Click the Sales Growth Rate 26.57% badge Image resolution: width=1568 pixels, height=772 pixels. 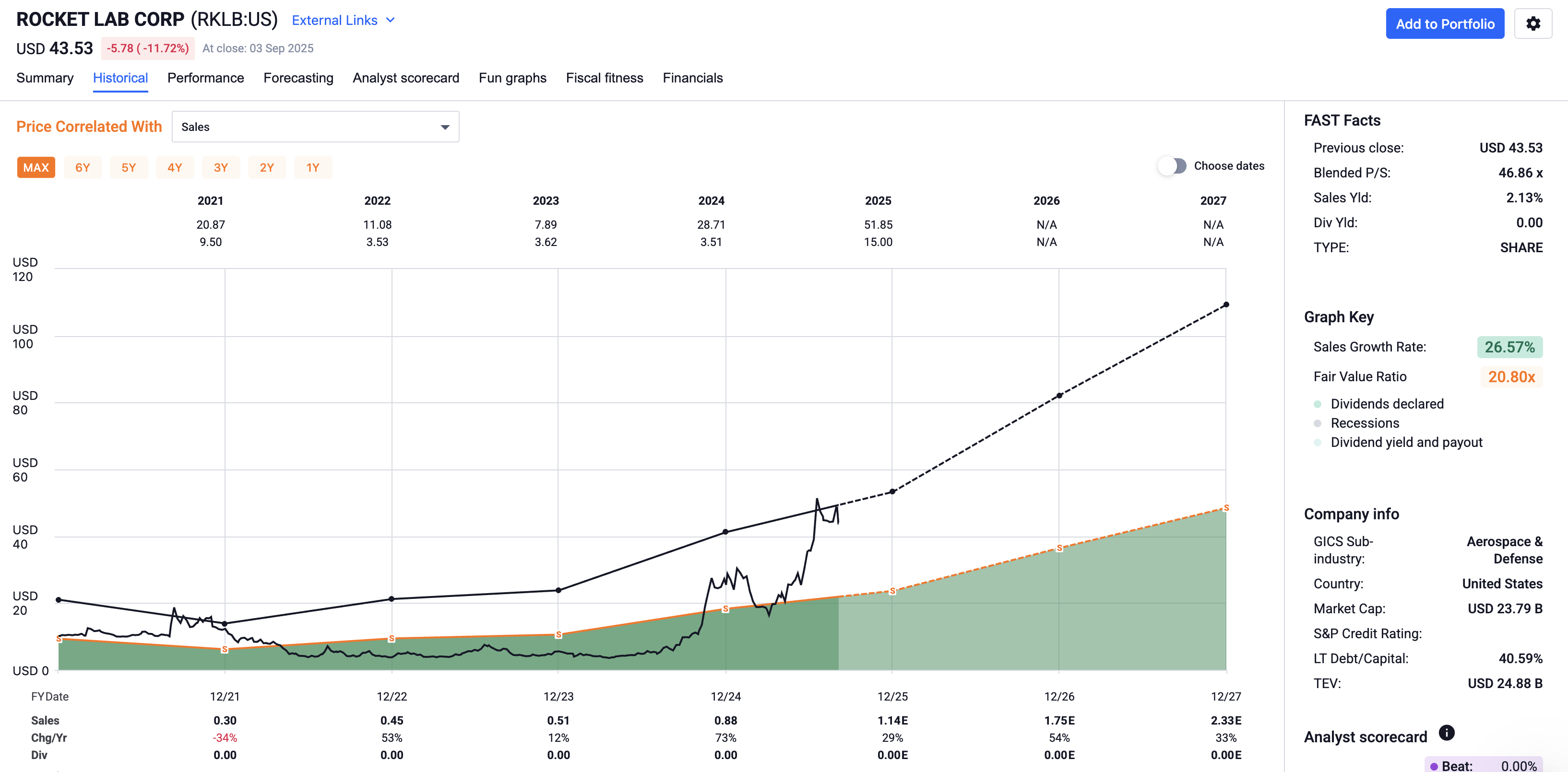click(x=1509, y=347)
